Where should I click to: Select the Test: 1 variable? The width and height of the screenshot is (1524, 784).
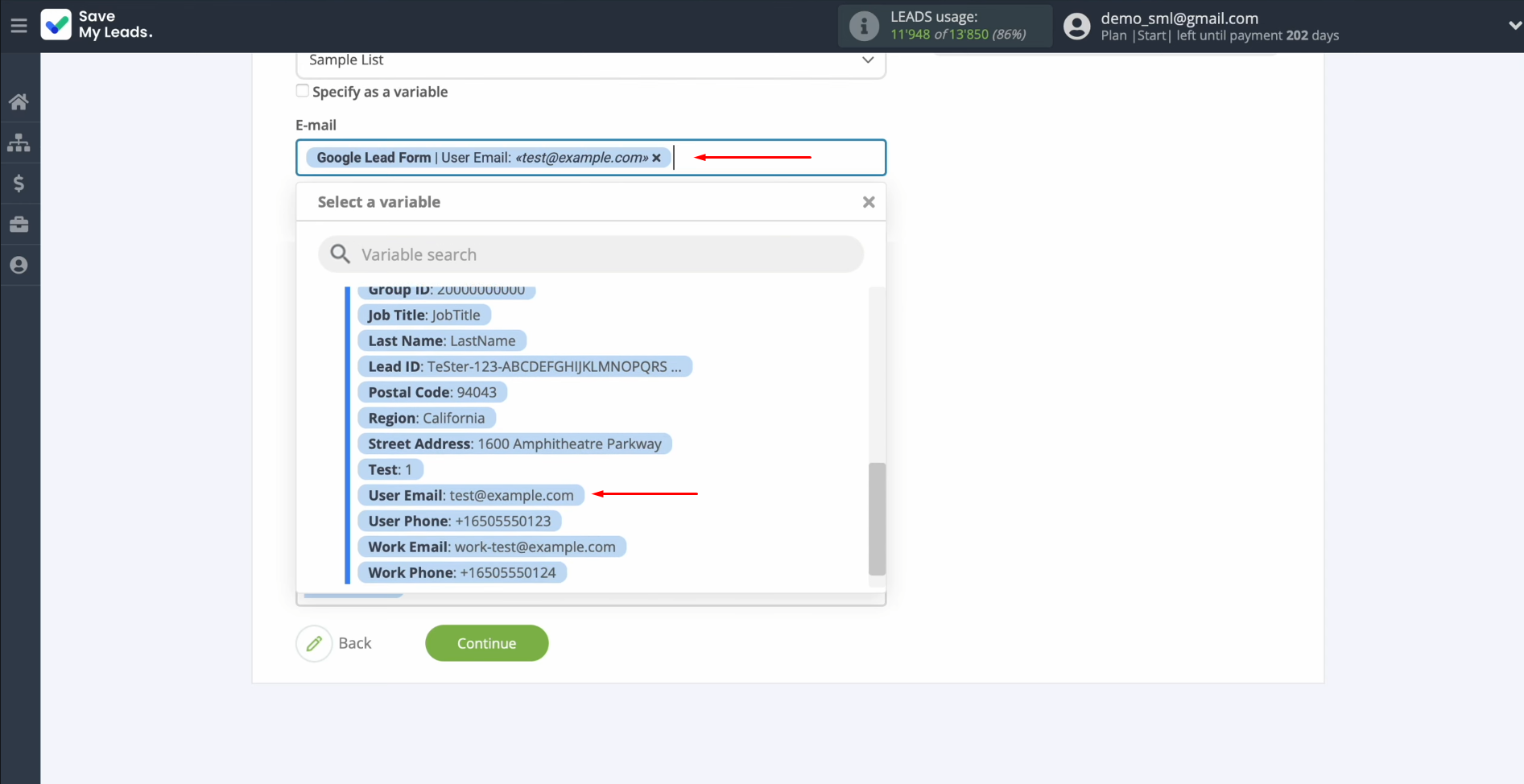point(390,470)
